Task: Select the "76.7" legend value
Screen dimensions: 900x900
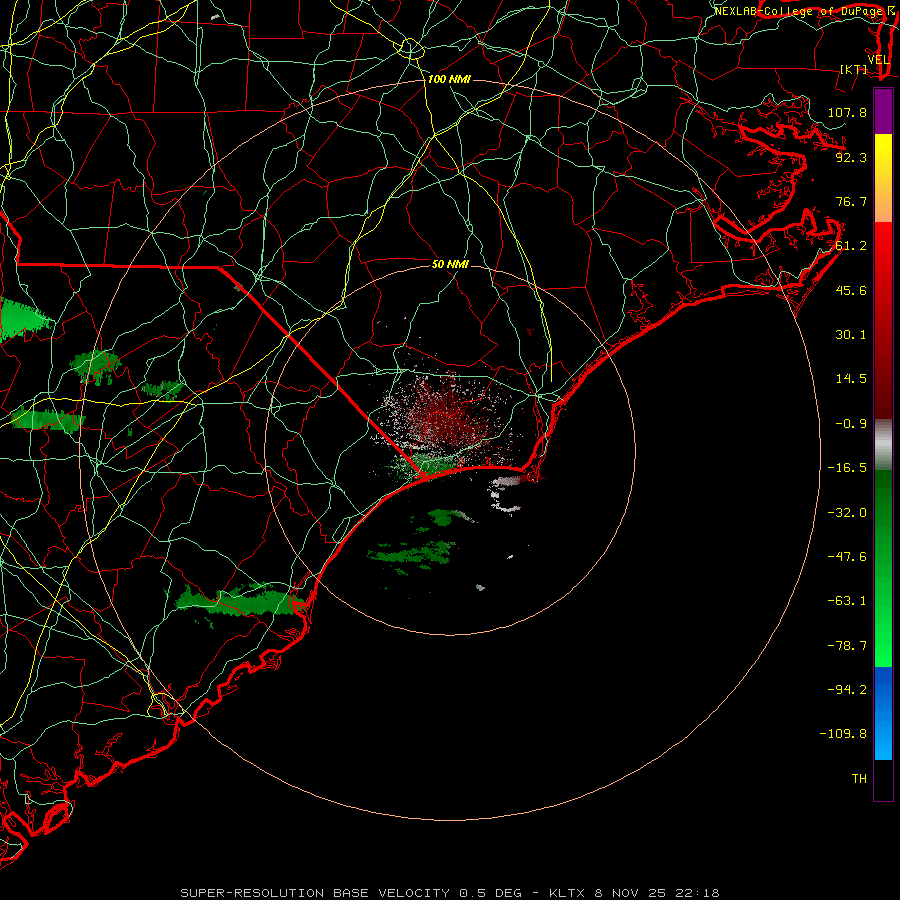Action: [851, 201]
